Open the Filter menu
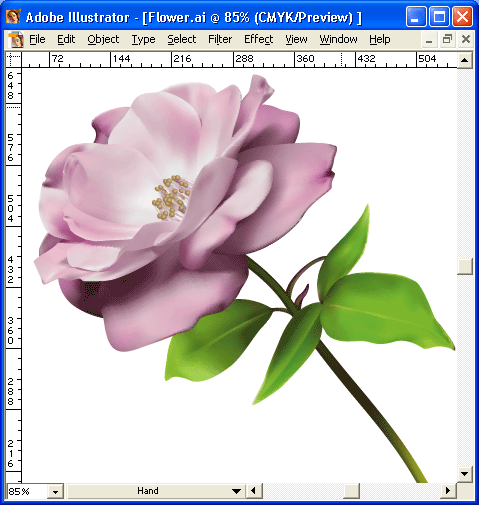The image size is (479, 505). [220, 39]
